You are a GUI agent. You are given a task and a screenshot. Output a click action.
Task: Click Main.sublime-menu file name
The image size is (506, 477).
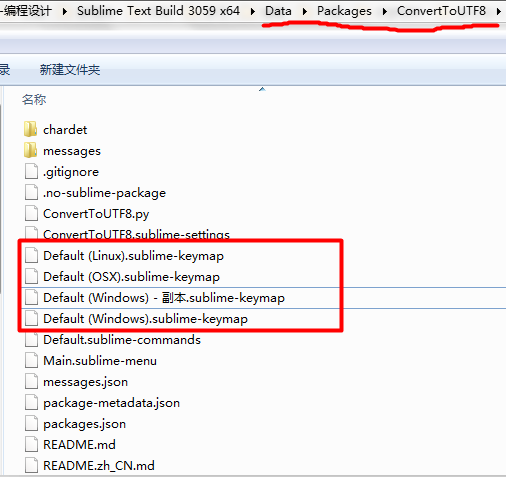tap(100, 361)
